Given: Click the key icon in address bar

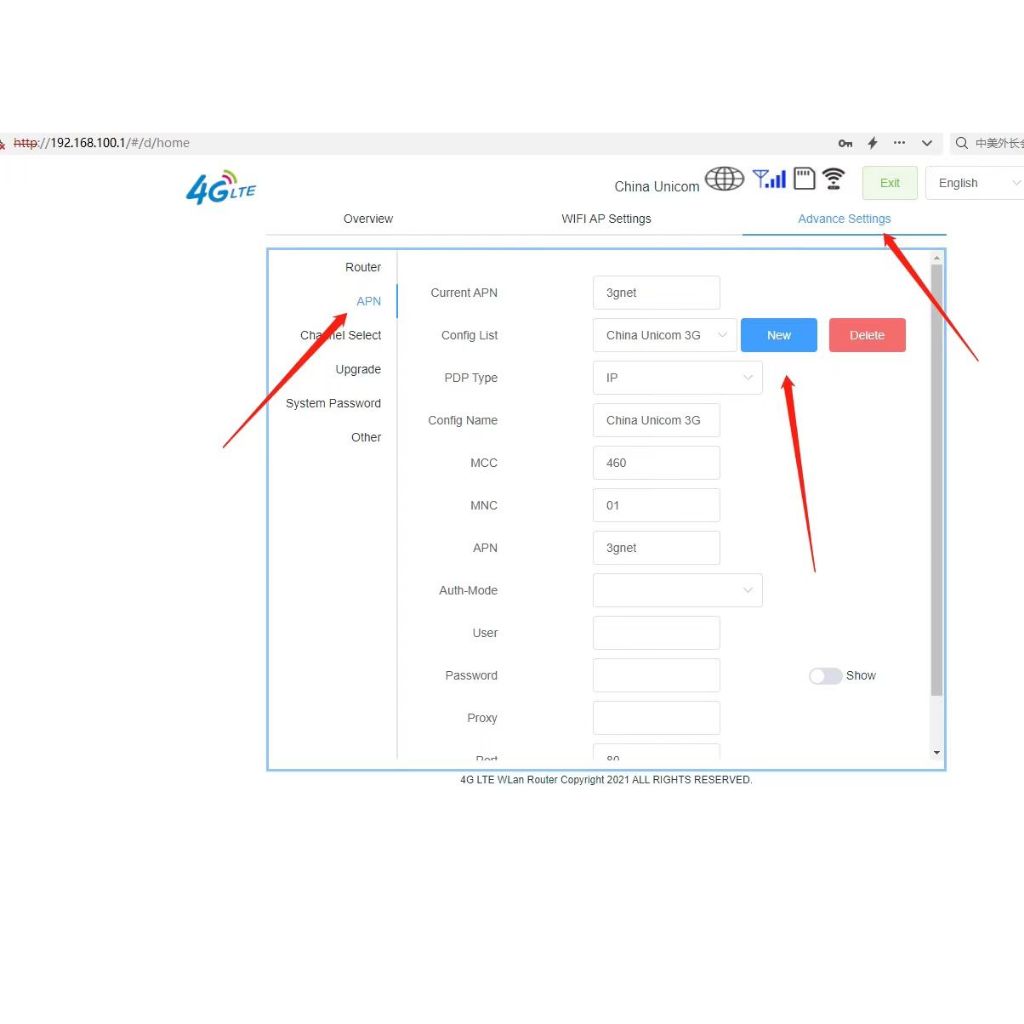Looking at the screenshot, I should click(845, 143).
